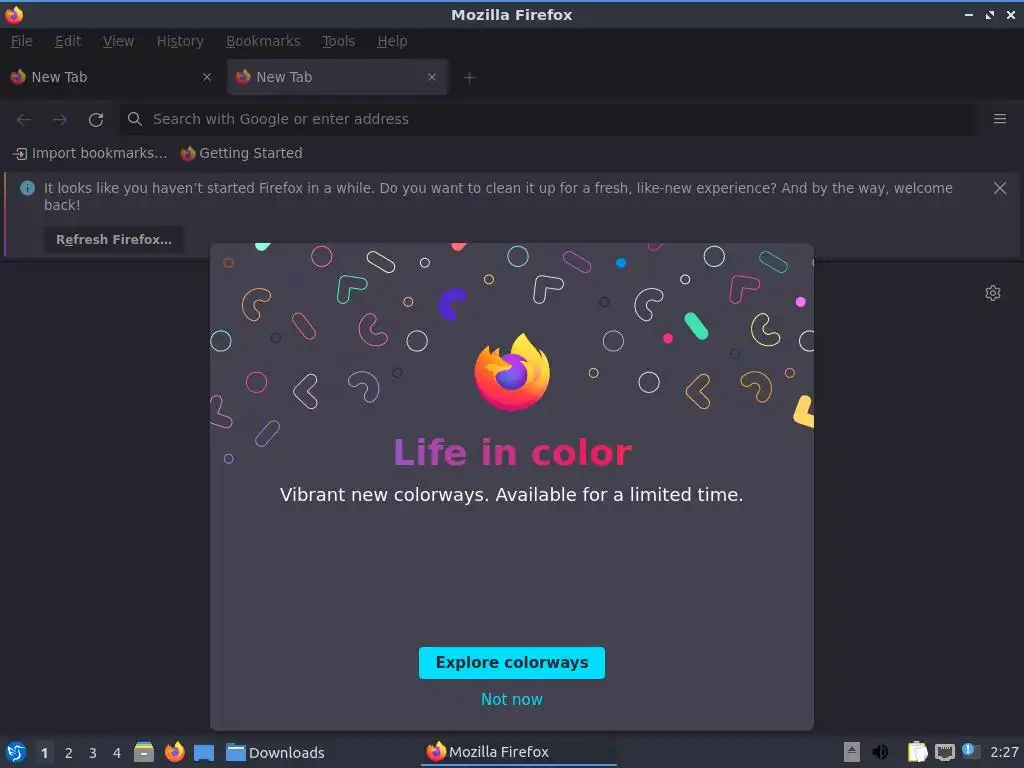Open the Firefox hamburger application menu
Screen dimensions: 1024x768
pos(999,119)
